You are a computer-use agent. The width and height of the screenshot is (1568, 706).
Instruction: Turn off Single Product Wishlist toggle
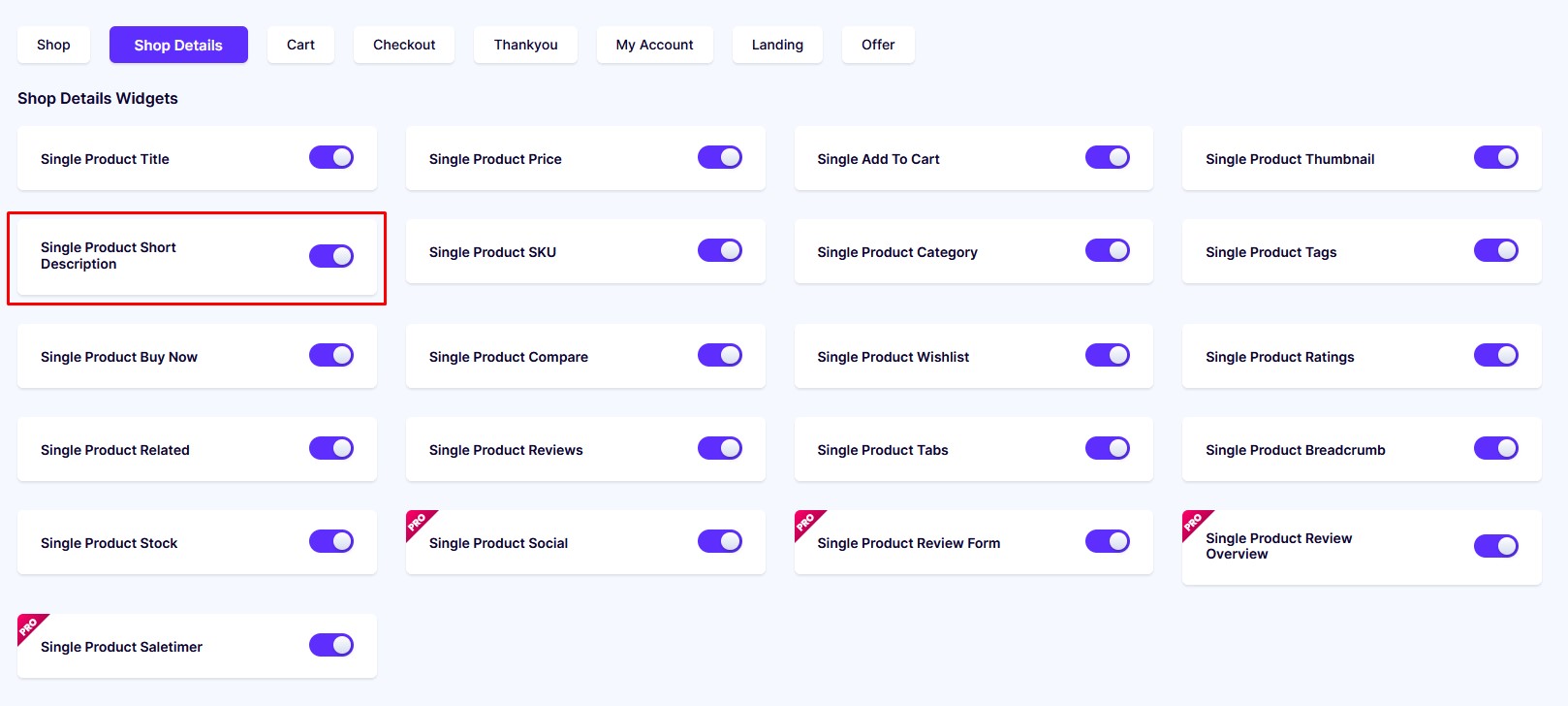click(1108, 355)
